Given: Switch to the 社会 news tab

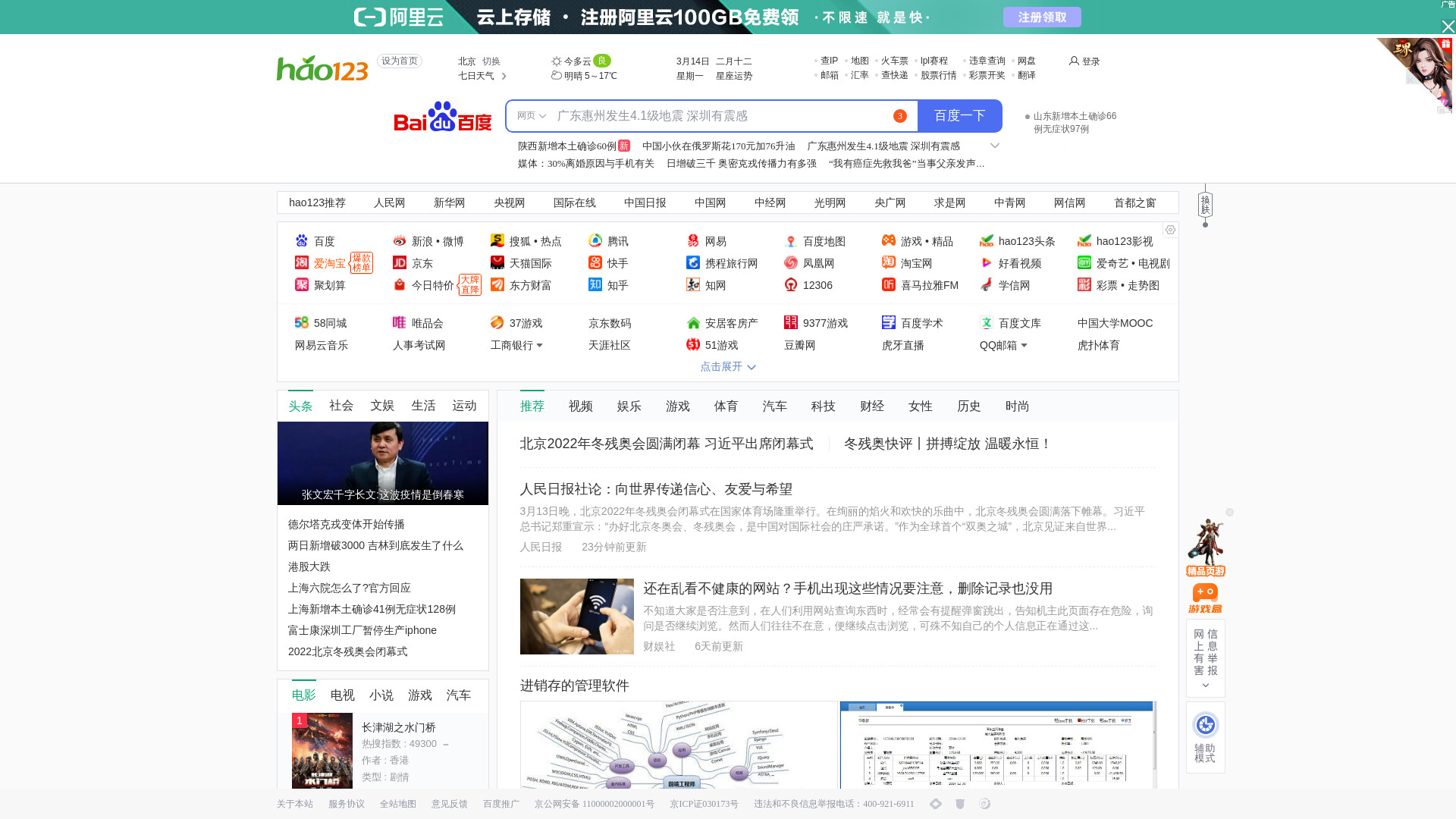Looking at the screenshot, I should coord(341,406).
